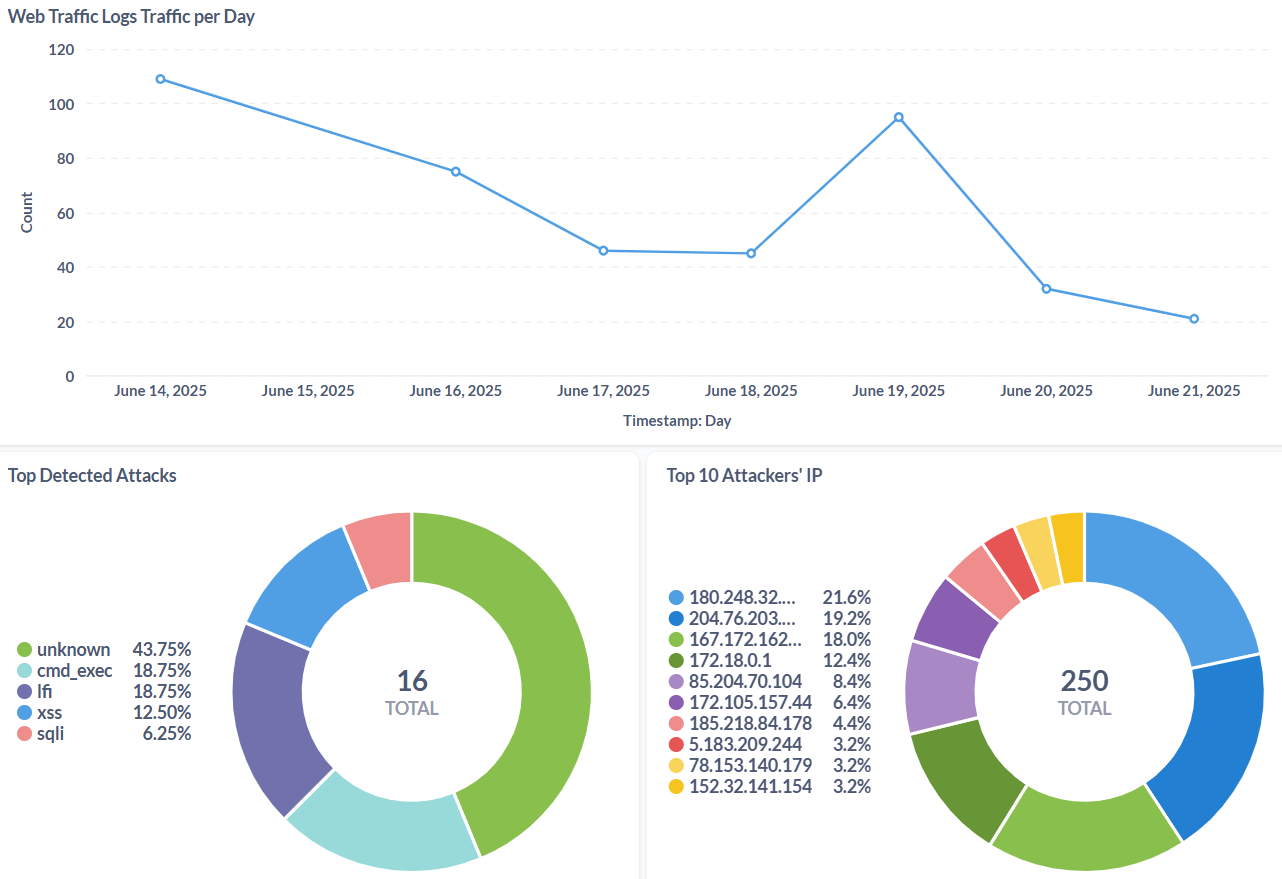The height and width of the screenshot is (879, 1282).
Task: Click the June 14 data point on line chart
Action: click(160, 79)
